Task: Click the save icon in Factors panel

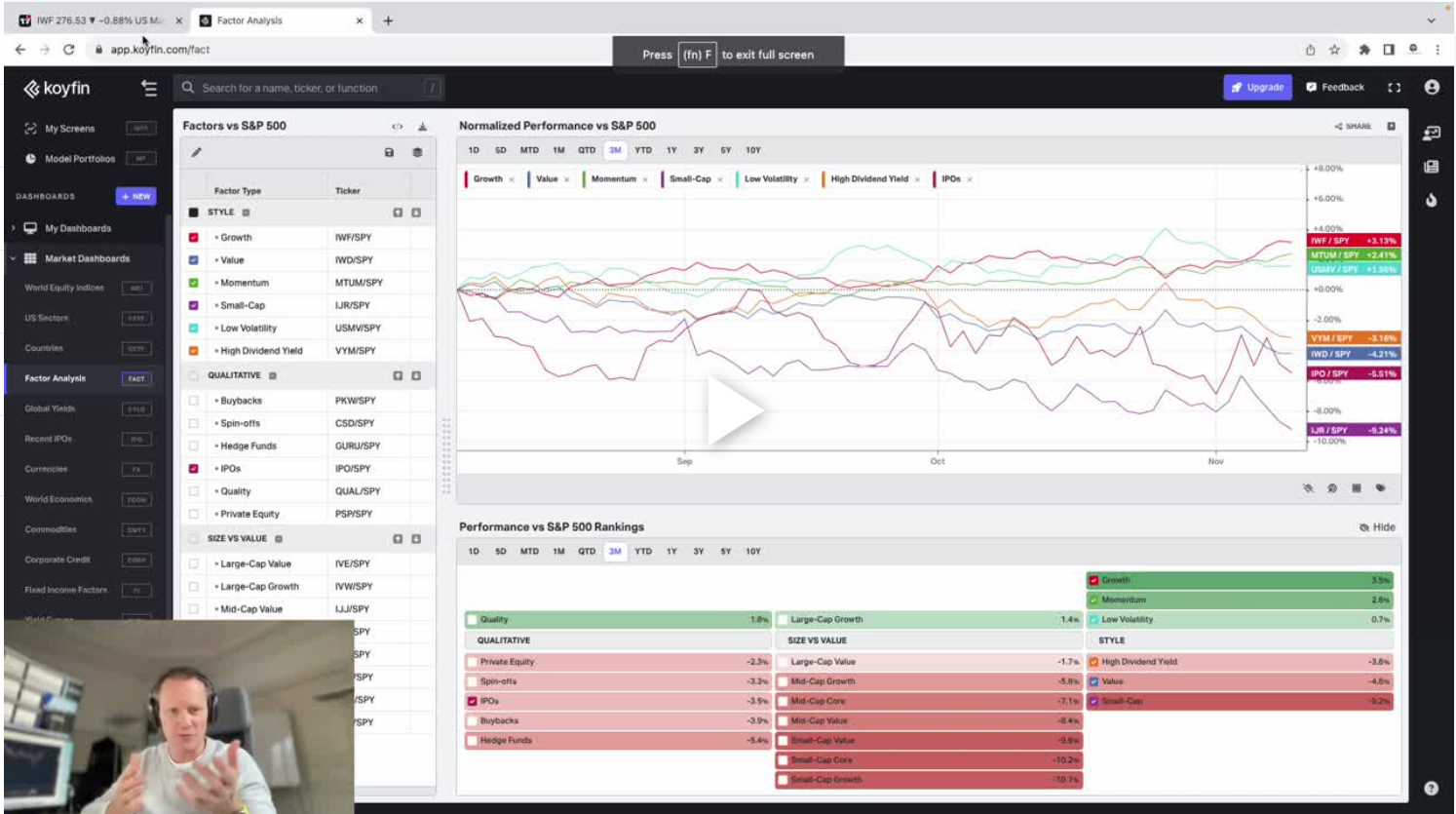Action: pyautogui.click(x=389, y=152)
